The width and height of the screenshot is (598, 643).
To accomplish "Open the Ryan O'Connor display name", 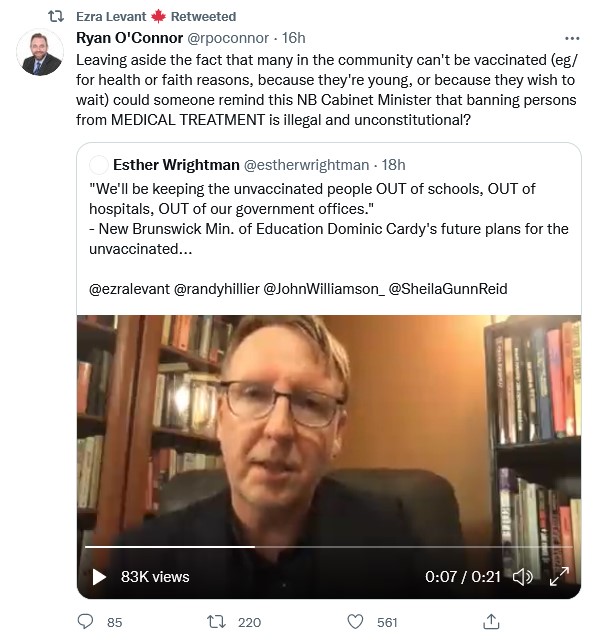I will [129, 38].
